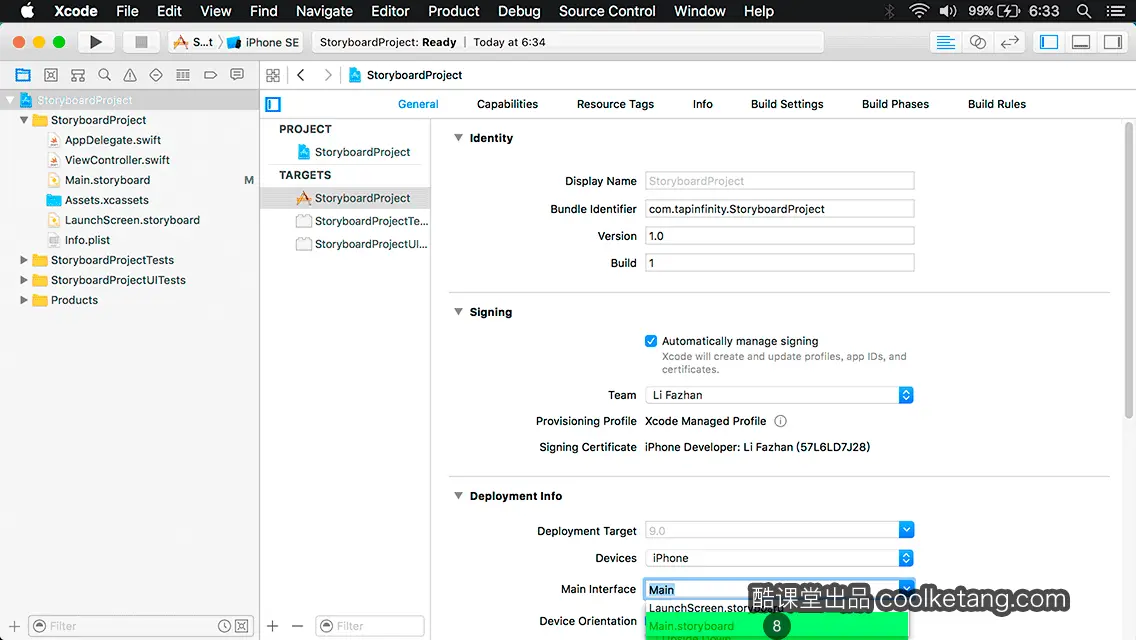
Task: Expand the StoryboardProjectTests folder
Action: [x=24, y=259]
